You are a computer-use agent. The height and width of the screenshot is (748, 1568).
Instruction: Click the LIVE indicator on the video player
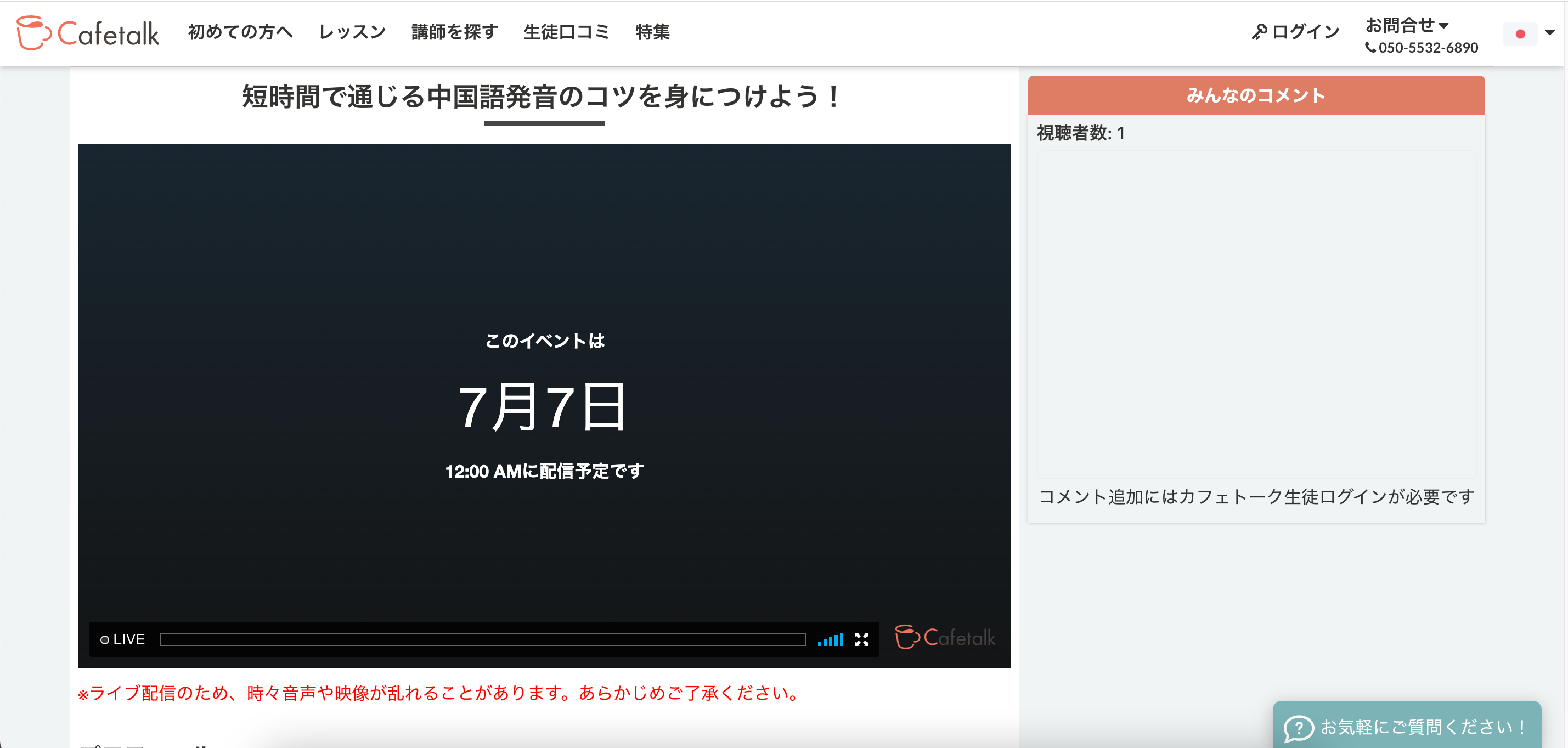click(122, 639)
